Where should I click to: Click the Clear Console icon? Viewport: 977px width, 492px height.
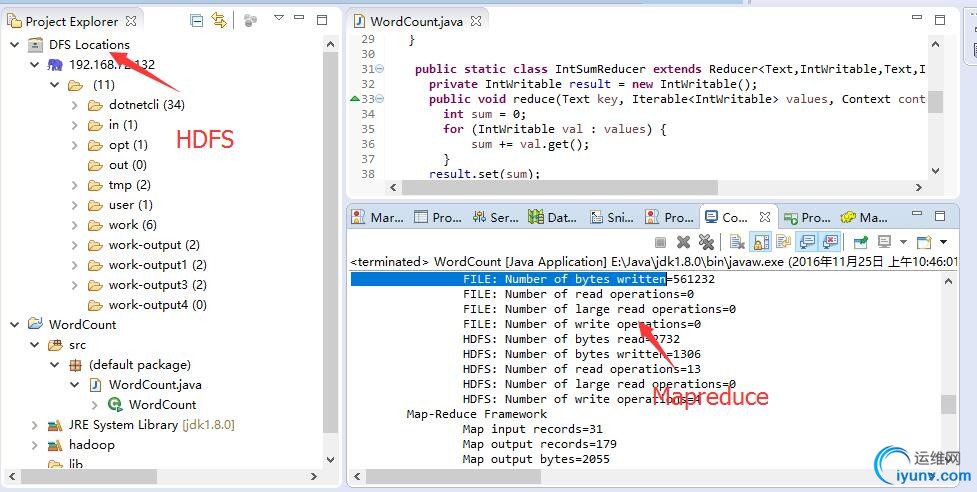[x=737, y=242]
